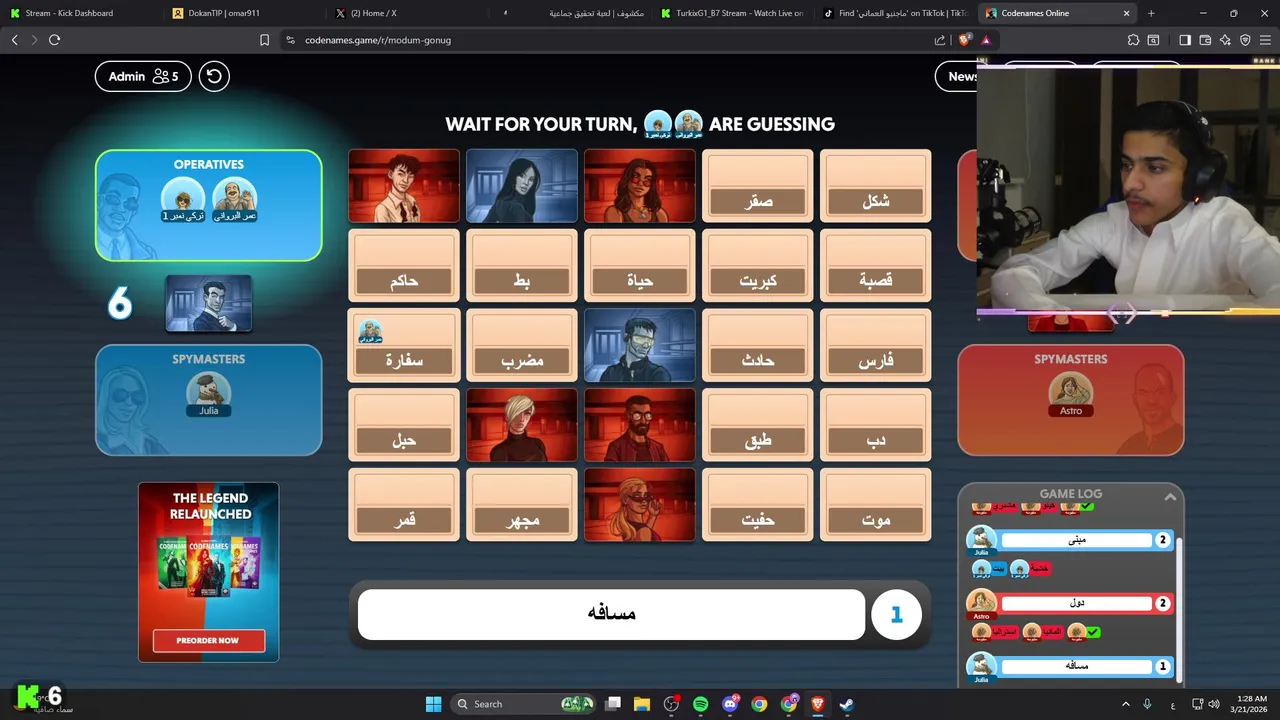Pick the دب word card
Screen dimensions: 1280x720
click(x=876, y=426)
